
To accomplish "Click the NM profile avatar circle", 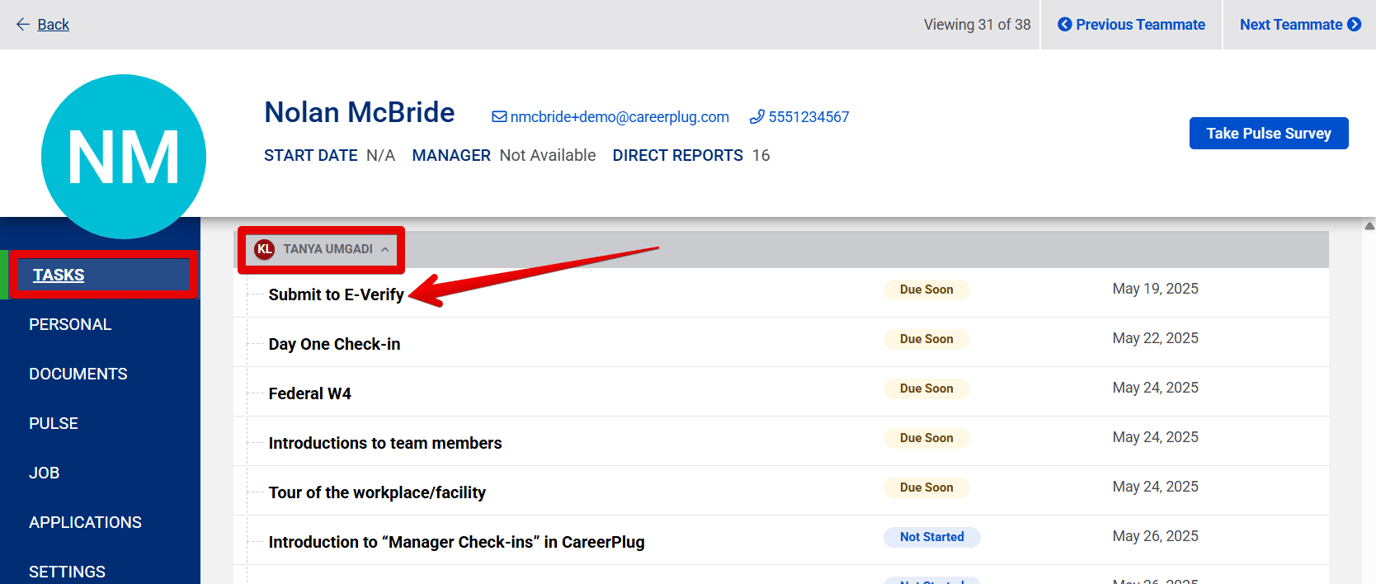I will point(123,155).
